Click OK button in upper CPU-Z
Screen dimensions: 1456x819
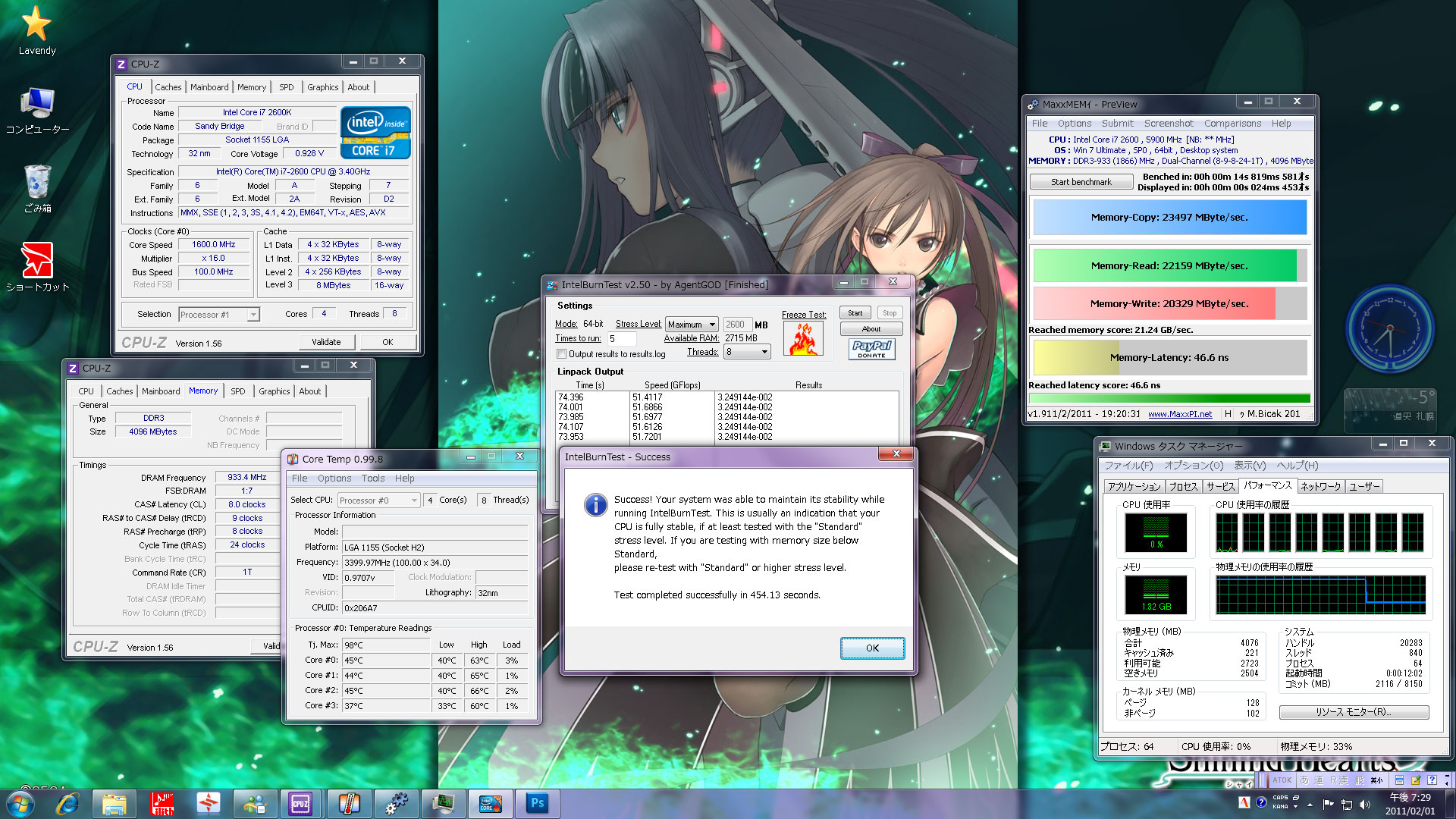coord(388,342)
